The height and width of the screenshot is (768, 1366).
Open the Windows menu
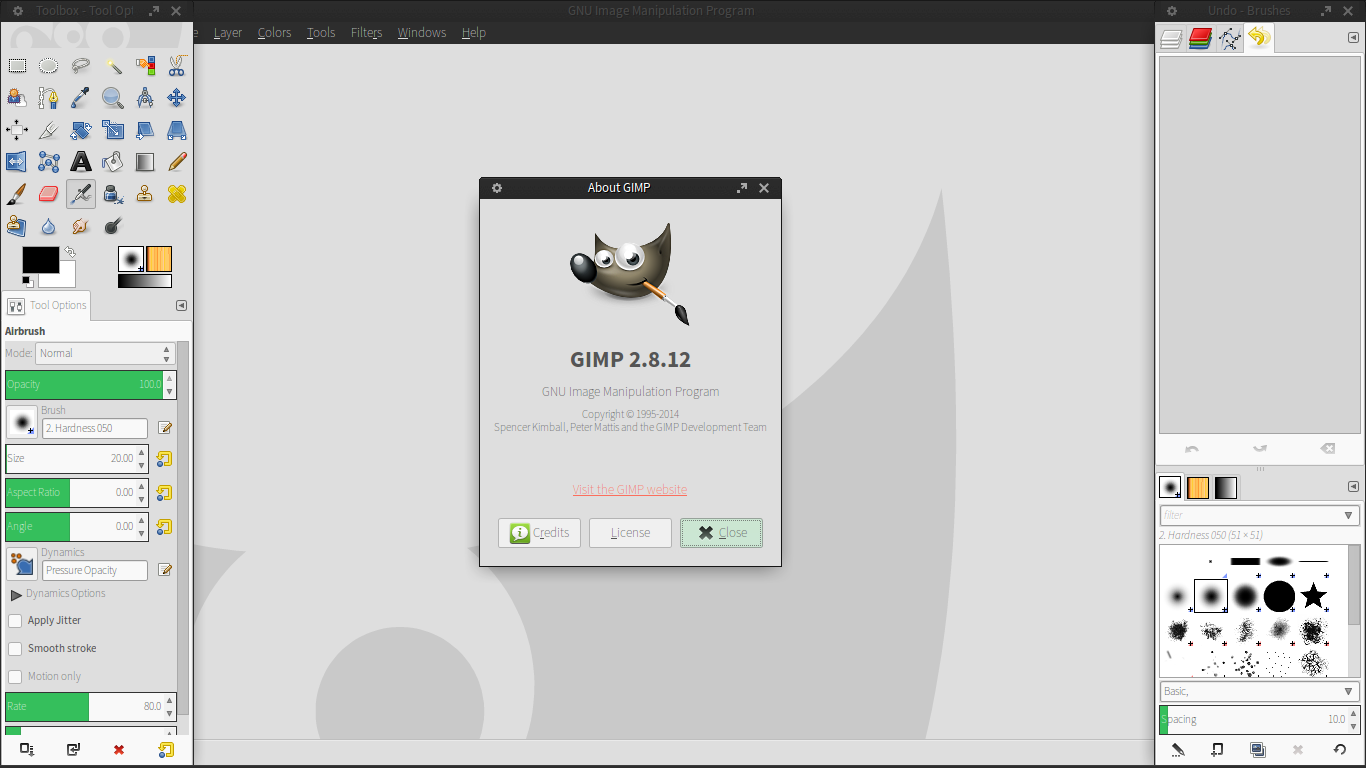422,32
